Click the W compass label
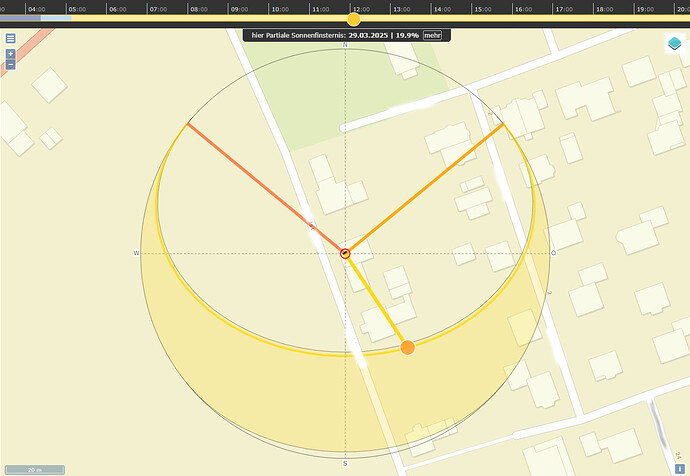The width and height of the screenshot is (690, 476). coord(136,253)
